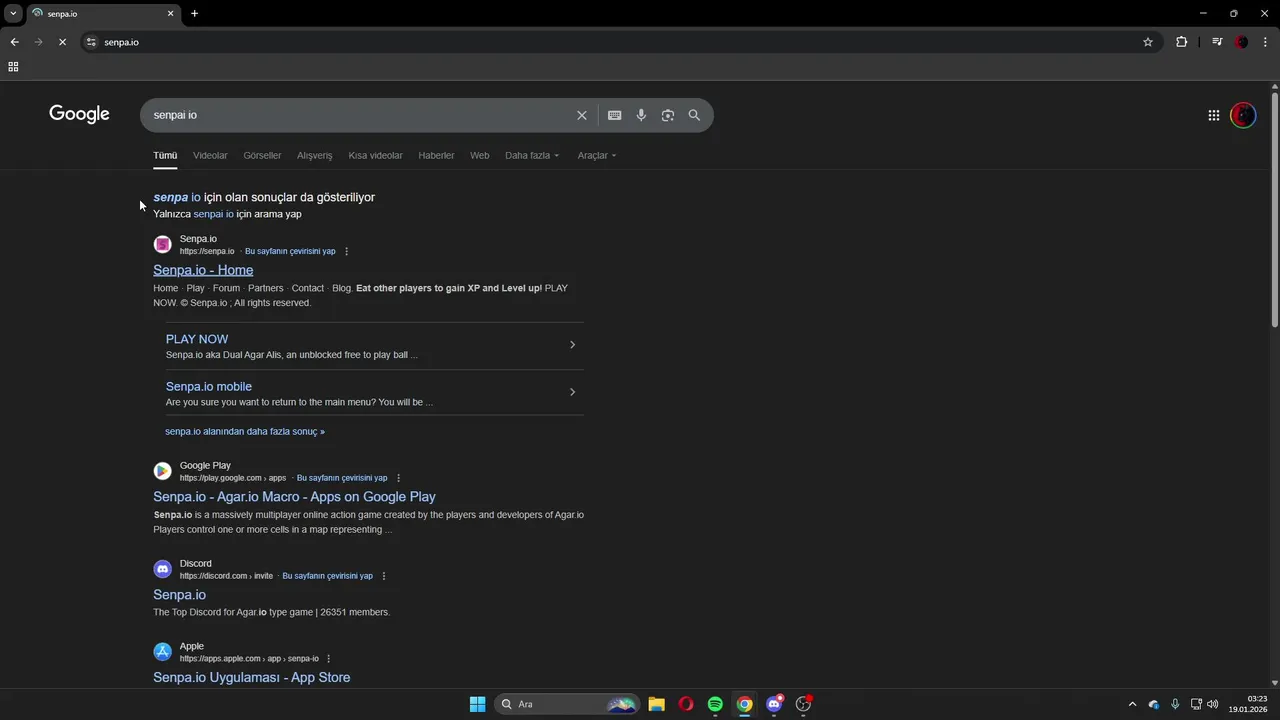Screen dimensions: 1280x720
Task: Expand Senpa.io mobile sitelink chevron
Action: click(x=572, y=392)
